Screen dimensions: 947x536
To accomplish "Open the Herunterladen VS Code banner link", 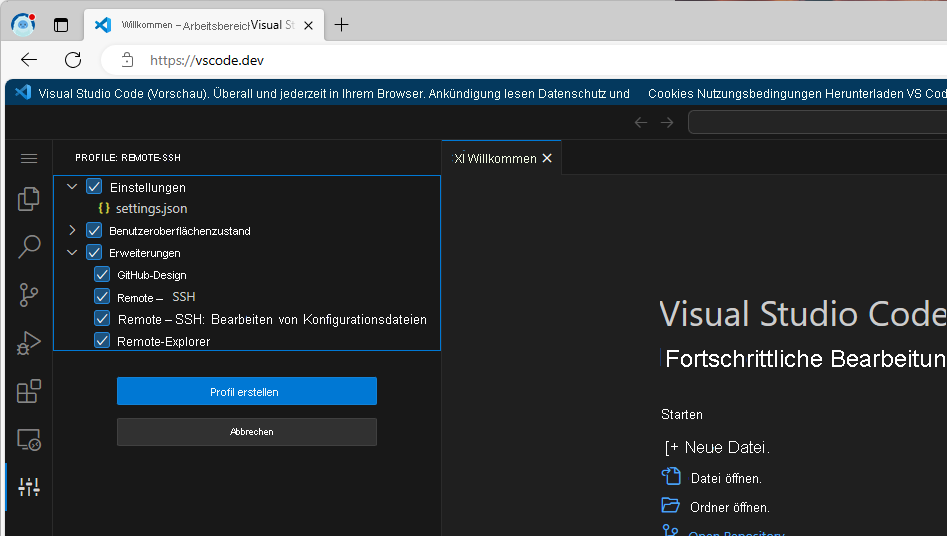I will (885, 94).
